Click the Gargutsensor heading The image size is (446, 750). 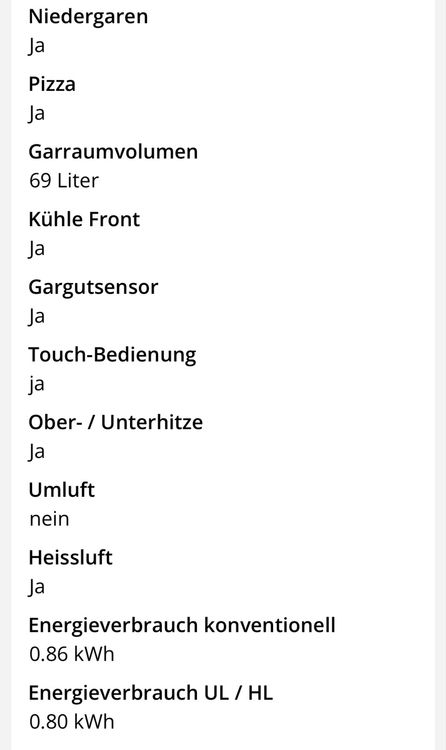pos(93,288)
